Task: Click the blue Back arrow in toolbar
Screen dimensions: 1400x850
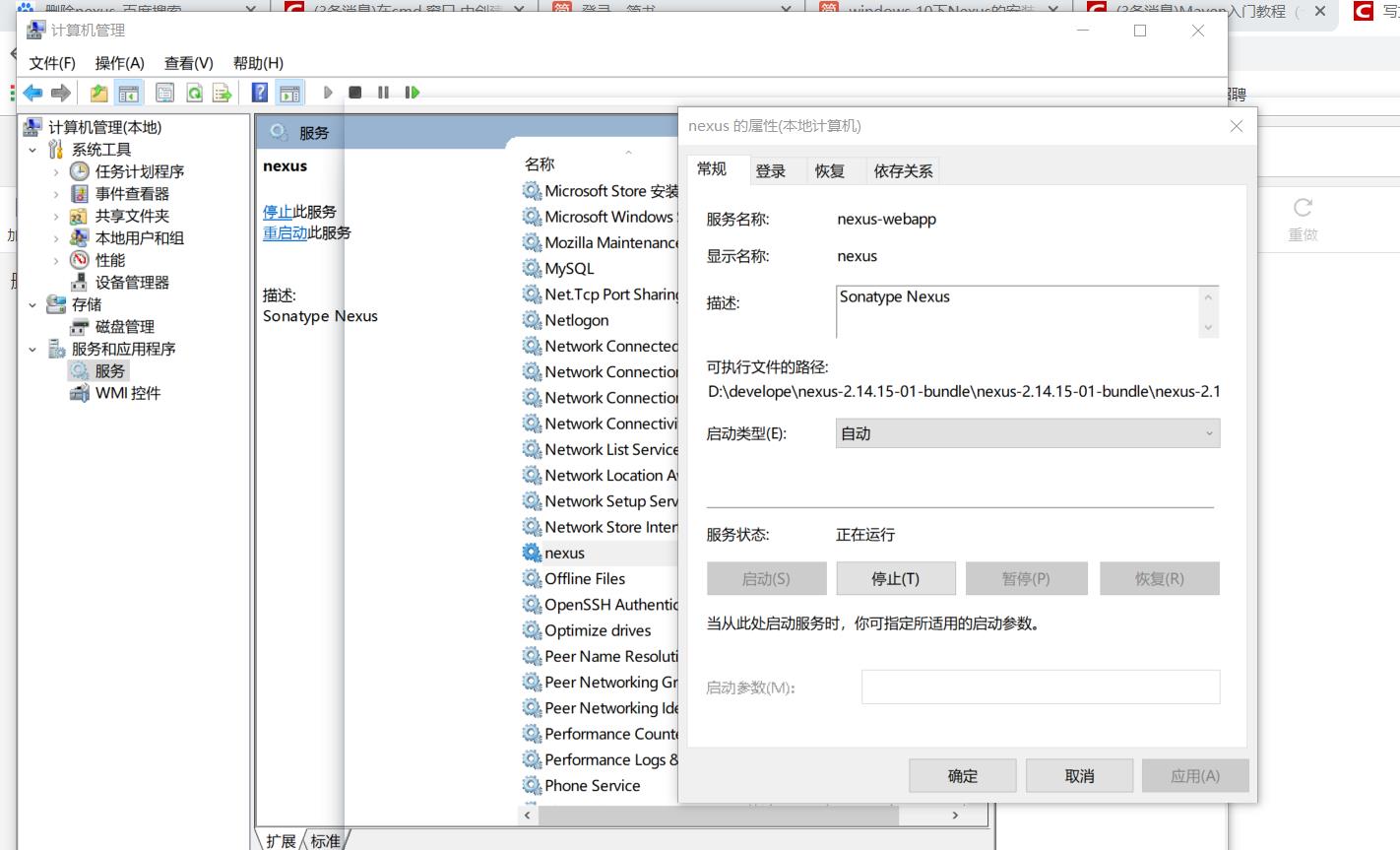Action: coord(32,93)
